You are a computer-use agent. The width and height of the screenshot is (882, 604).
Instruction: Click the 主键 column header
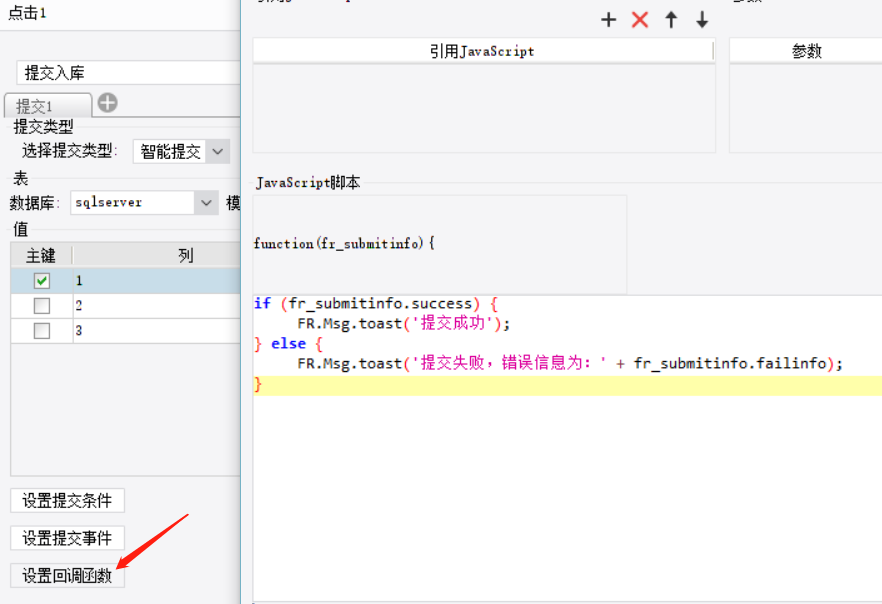41,255
